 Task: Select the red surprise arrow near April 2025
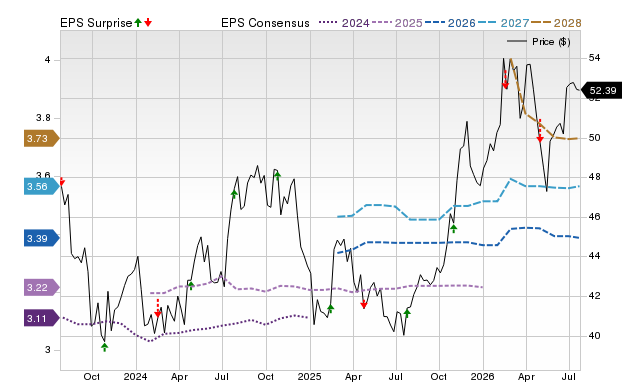pos(364,304)
